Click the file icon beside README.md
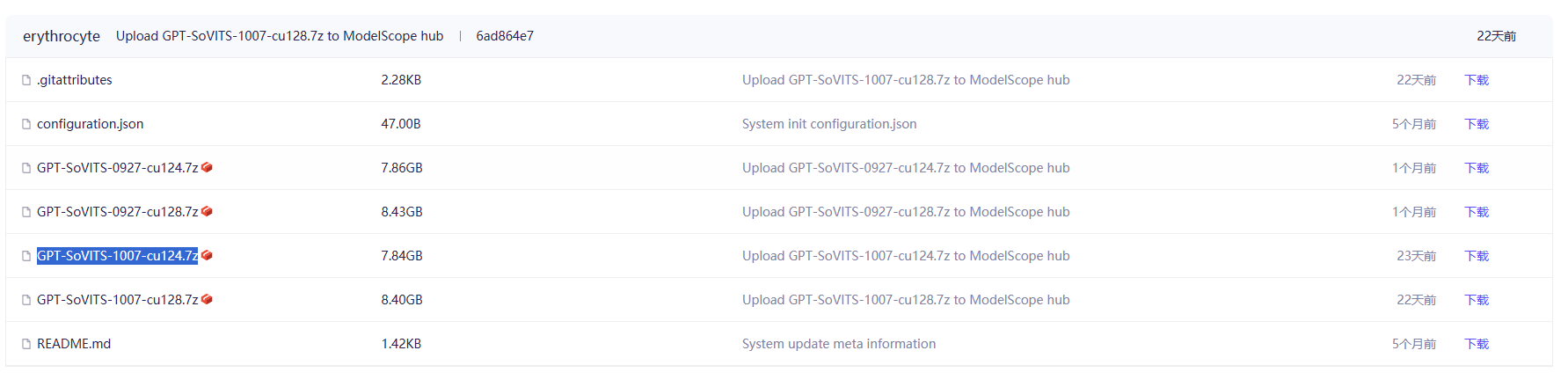The height and width of the screenshot is (387, 1568). click(26, 344)
